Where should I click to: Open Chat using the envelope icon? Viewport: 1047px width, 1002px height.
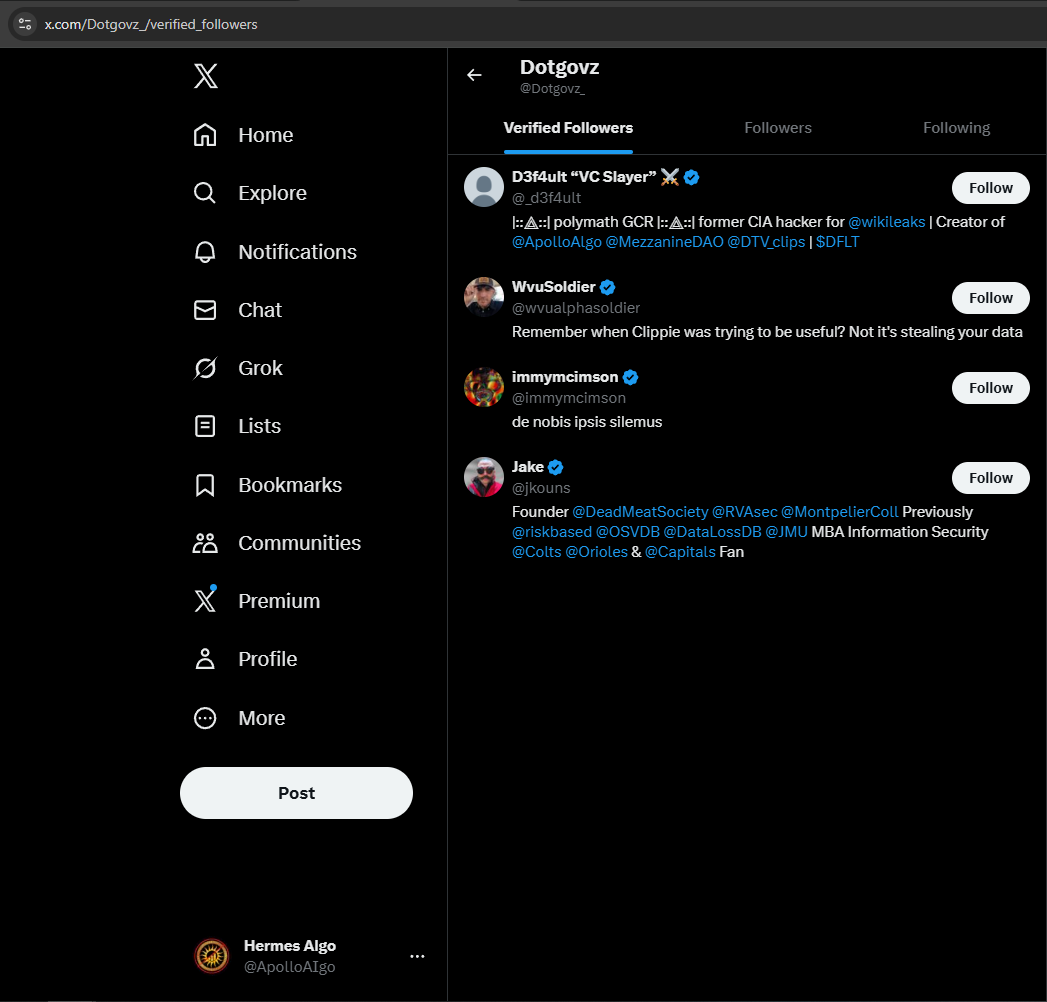204,309
